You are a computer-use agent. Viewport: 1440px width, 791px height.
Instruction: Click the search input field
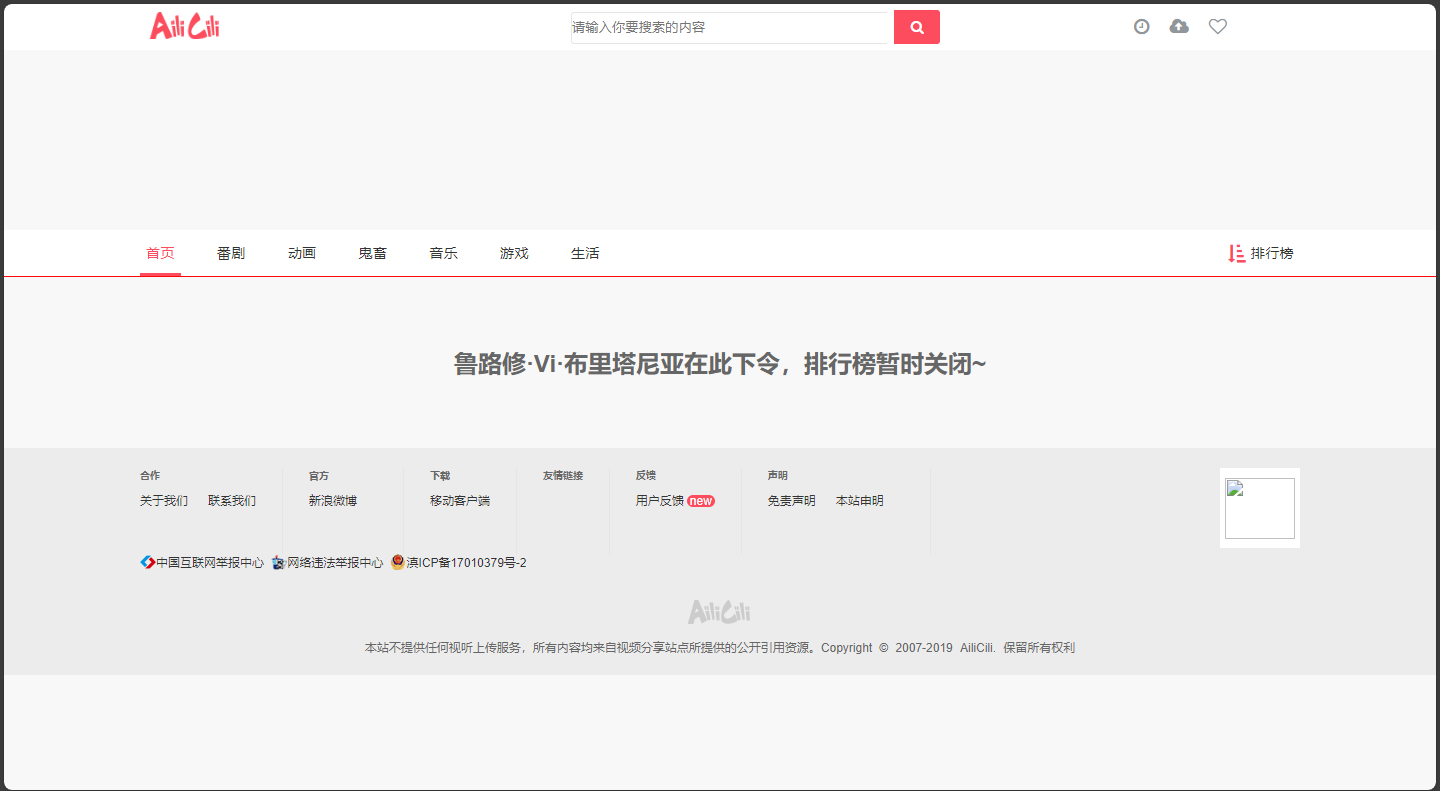731,28
